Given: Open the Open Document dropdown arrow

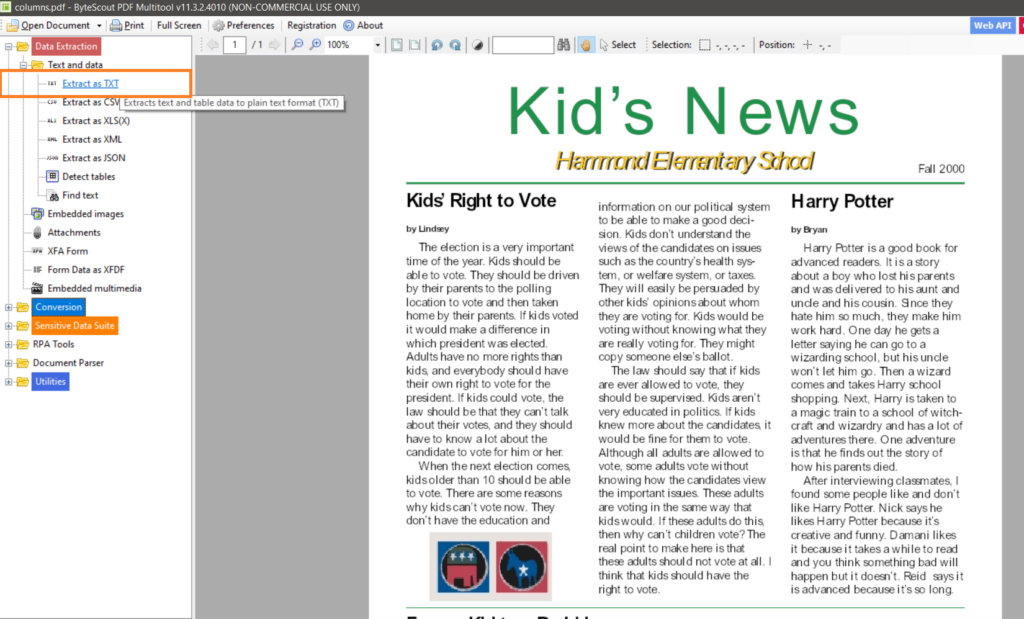Looking at the screenshot, I should [x=99, y=25].
